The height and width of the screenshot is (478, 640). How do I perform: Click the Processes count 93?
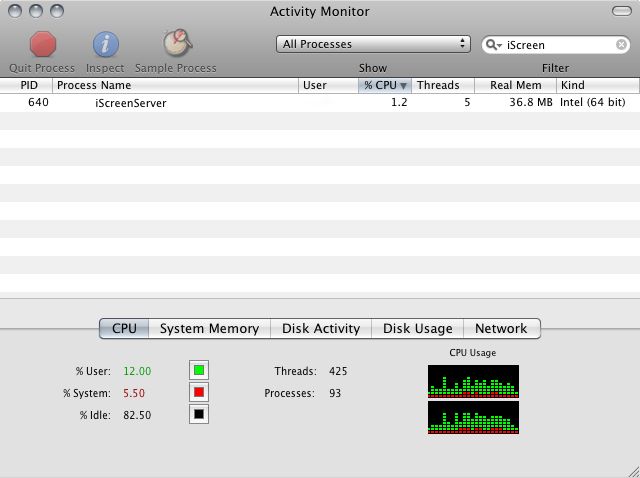point(335,393)
